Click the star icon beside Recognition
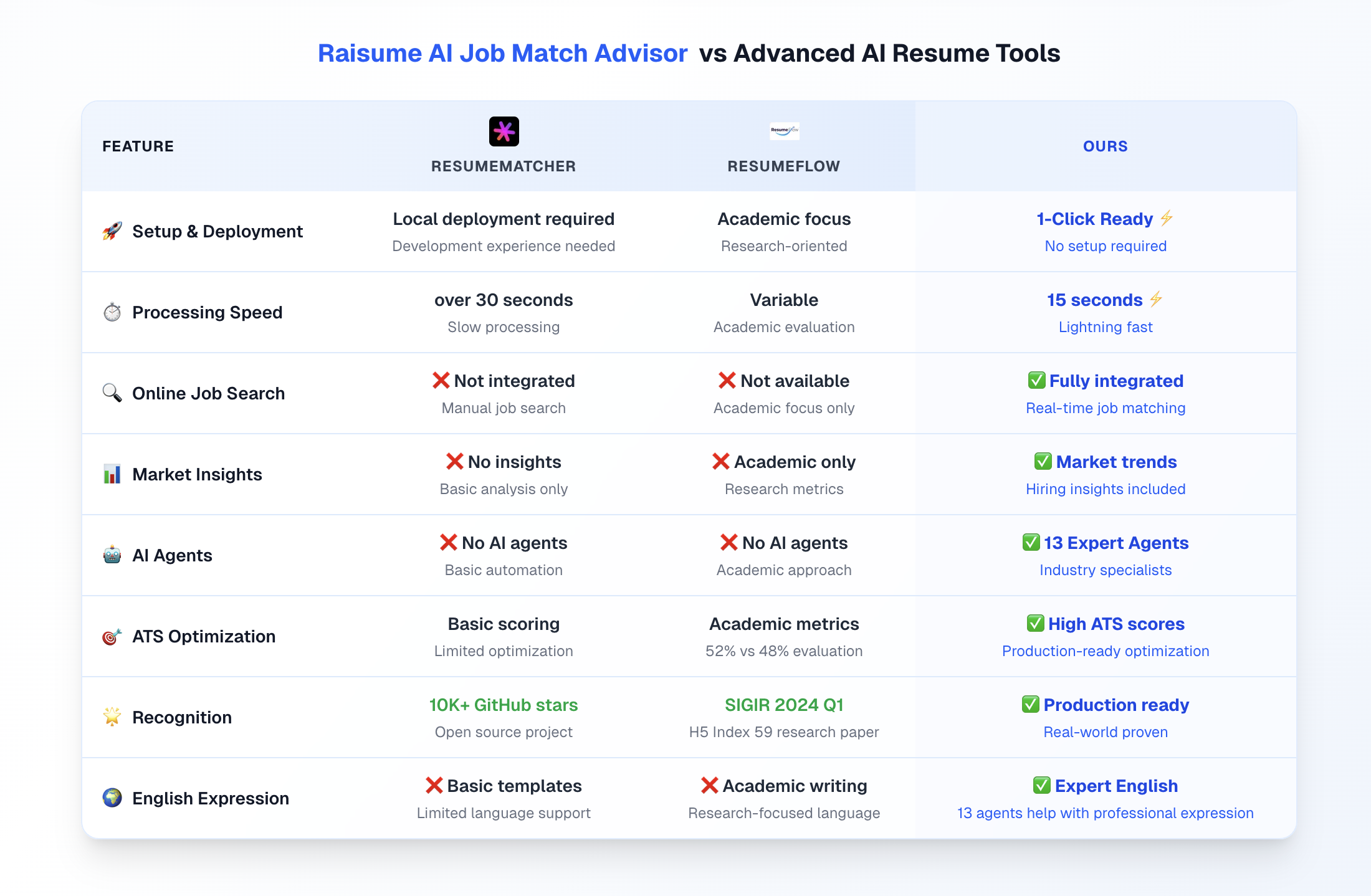 (x=112, y=717)
